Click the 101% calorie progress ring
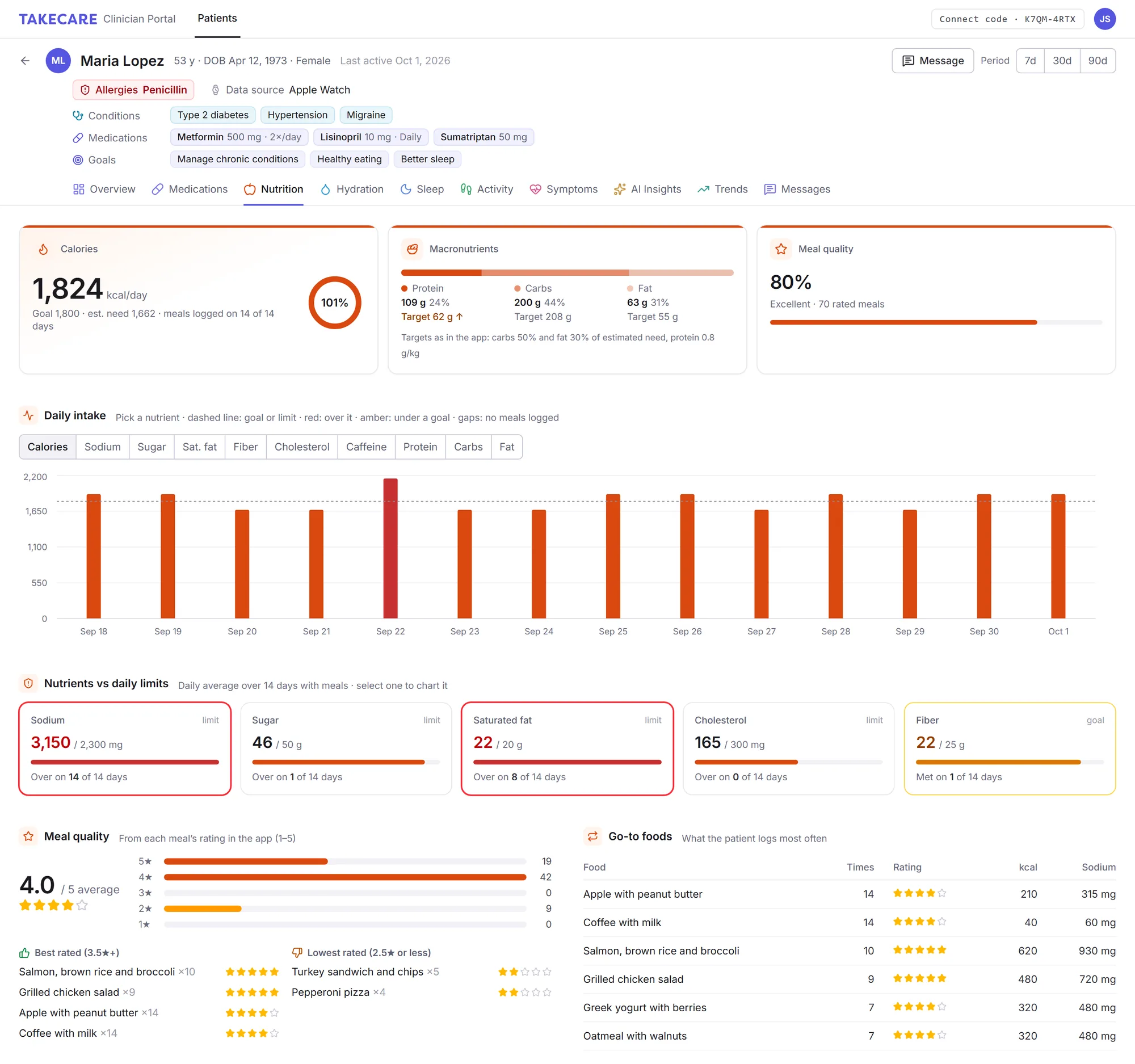 (x=335, y=302)
